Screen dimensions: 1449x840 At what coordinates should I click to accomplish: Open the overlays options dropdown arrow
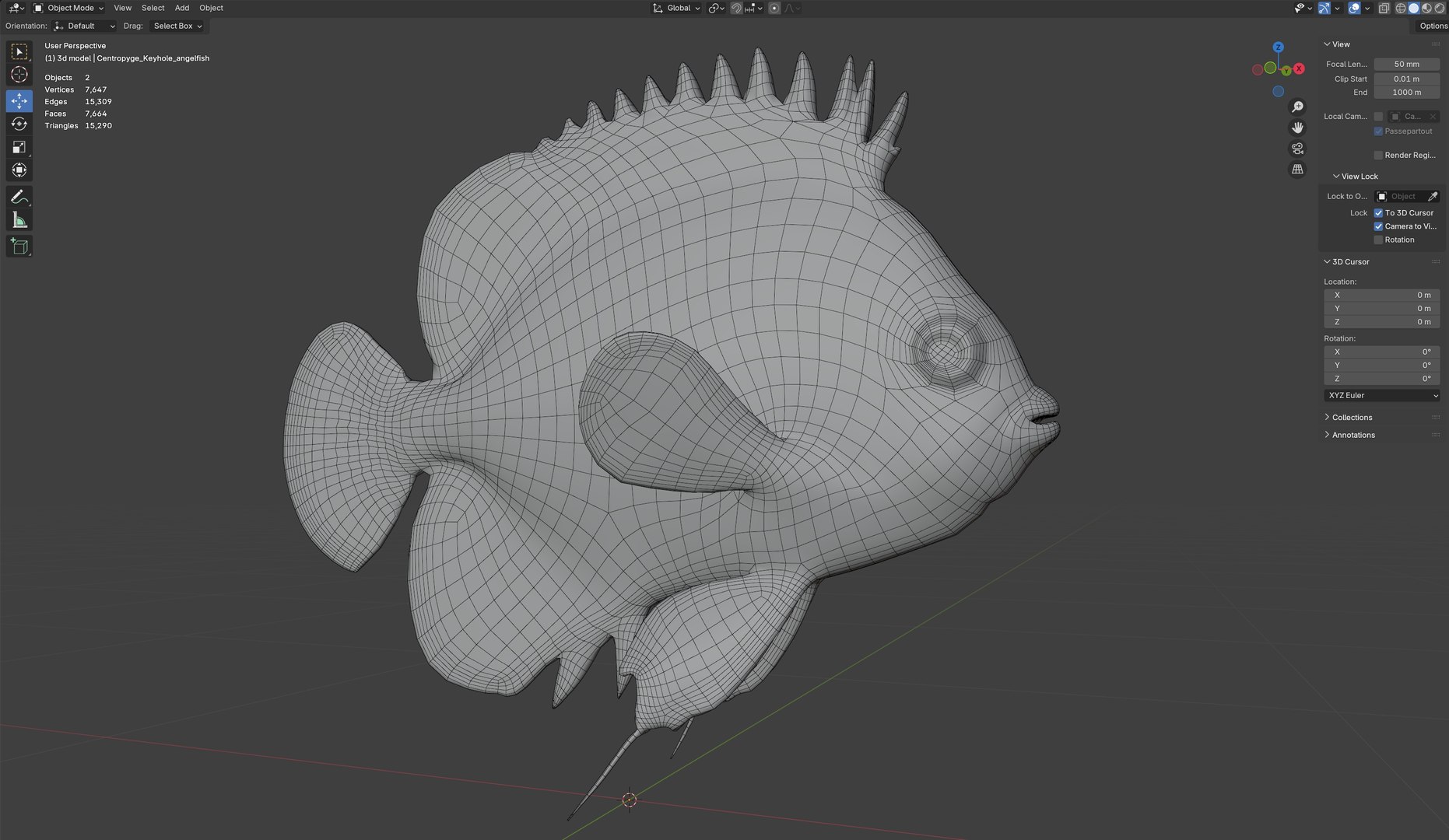(1367, 8)
